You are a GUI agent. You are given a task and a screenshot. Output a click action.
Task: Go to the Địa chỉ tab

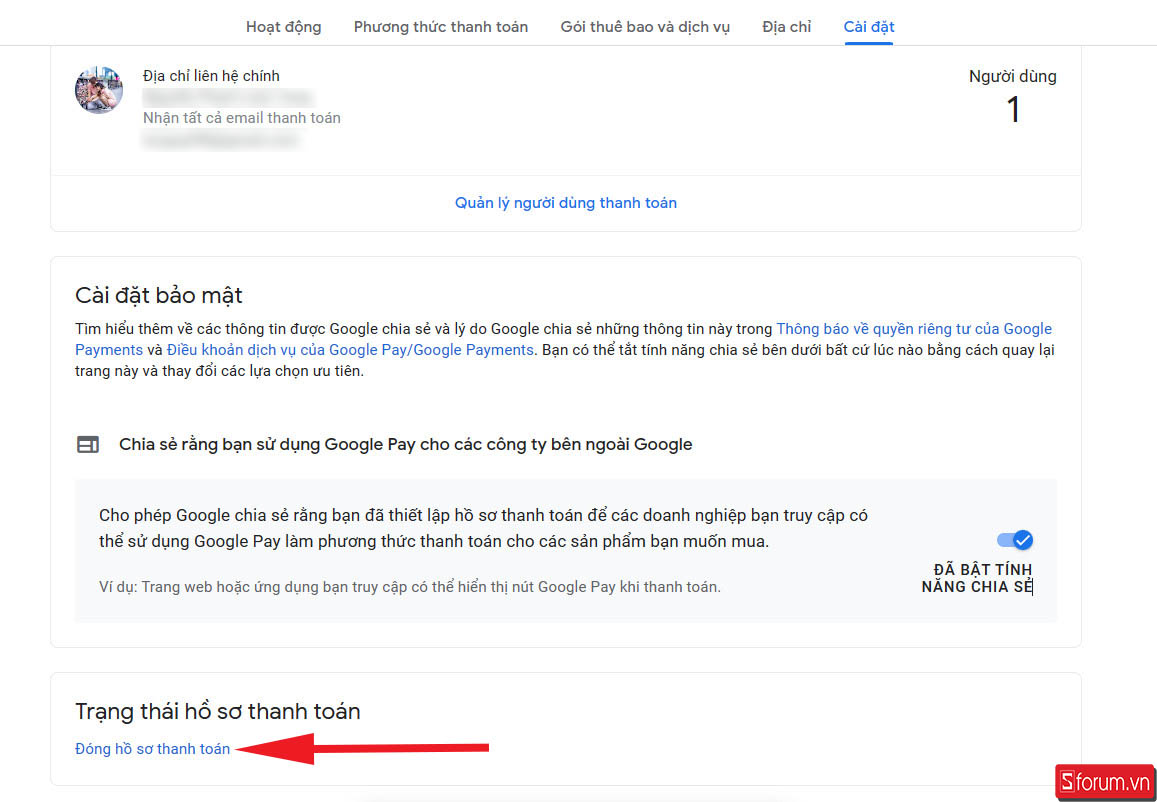pos(787,27)
